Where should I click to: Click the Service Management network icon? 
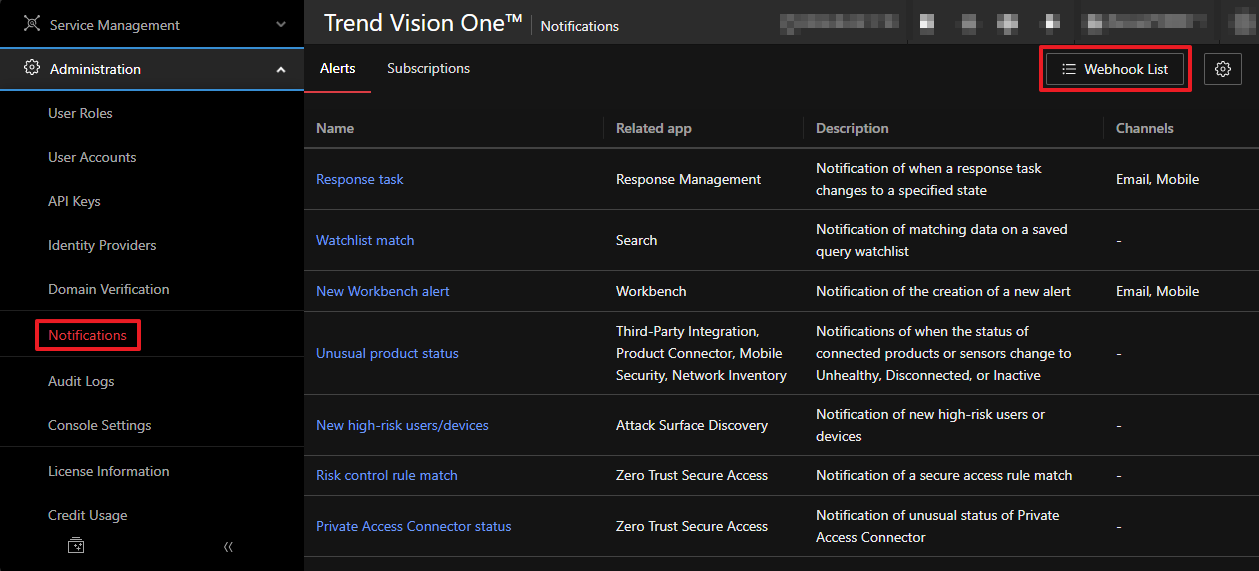32,24
